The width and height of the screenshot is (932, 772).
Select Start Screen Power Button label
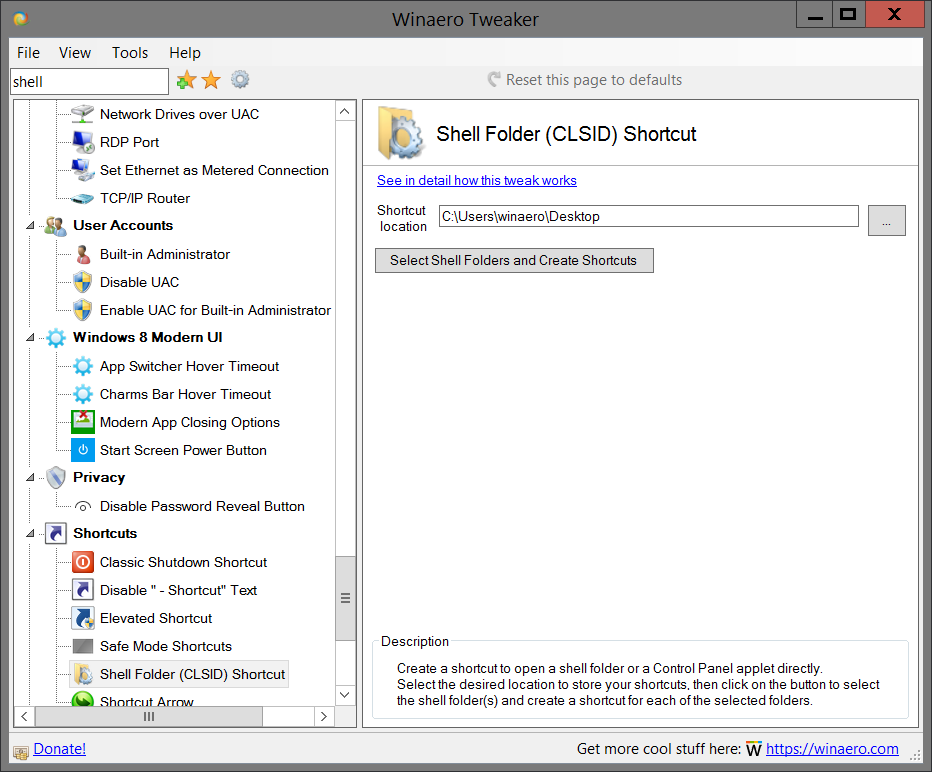point(183,450)
